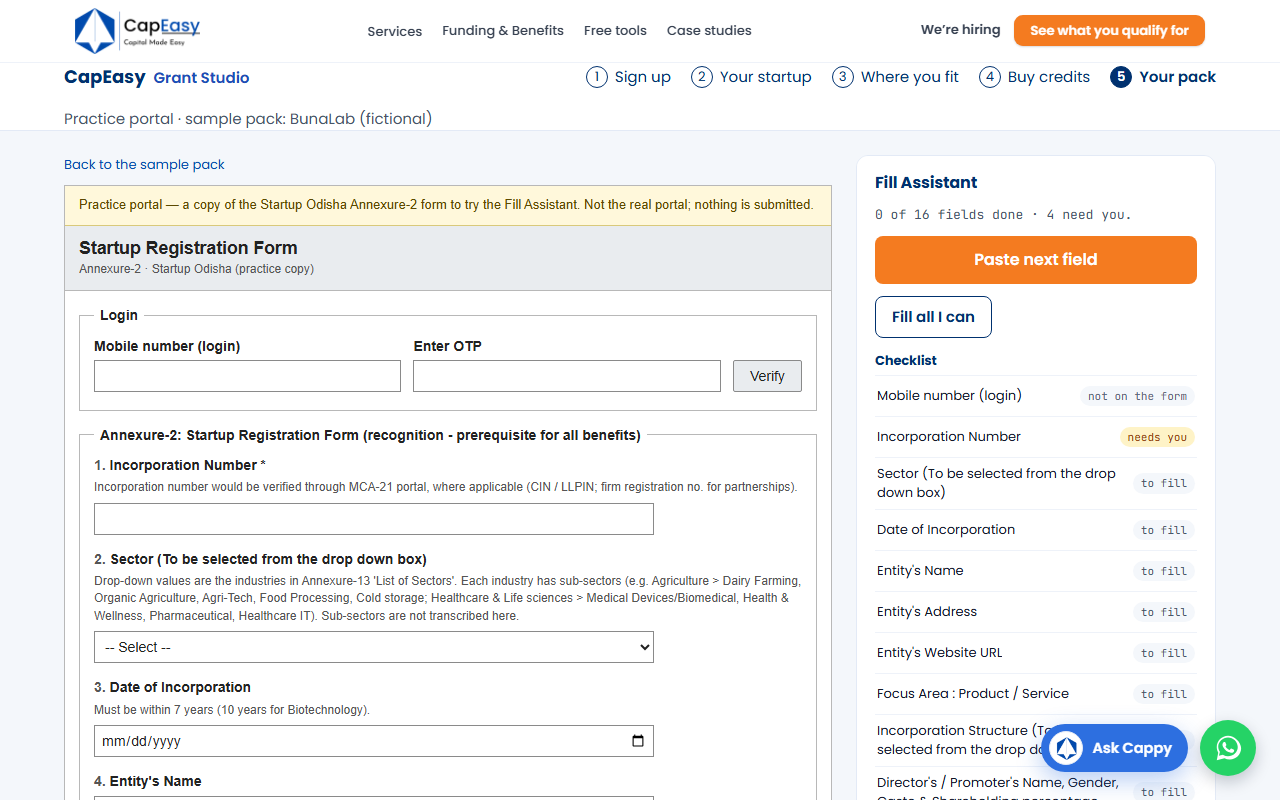Click the Verify OTP button
Screen dimensions: 1280x800
(x=767, y=376)
